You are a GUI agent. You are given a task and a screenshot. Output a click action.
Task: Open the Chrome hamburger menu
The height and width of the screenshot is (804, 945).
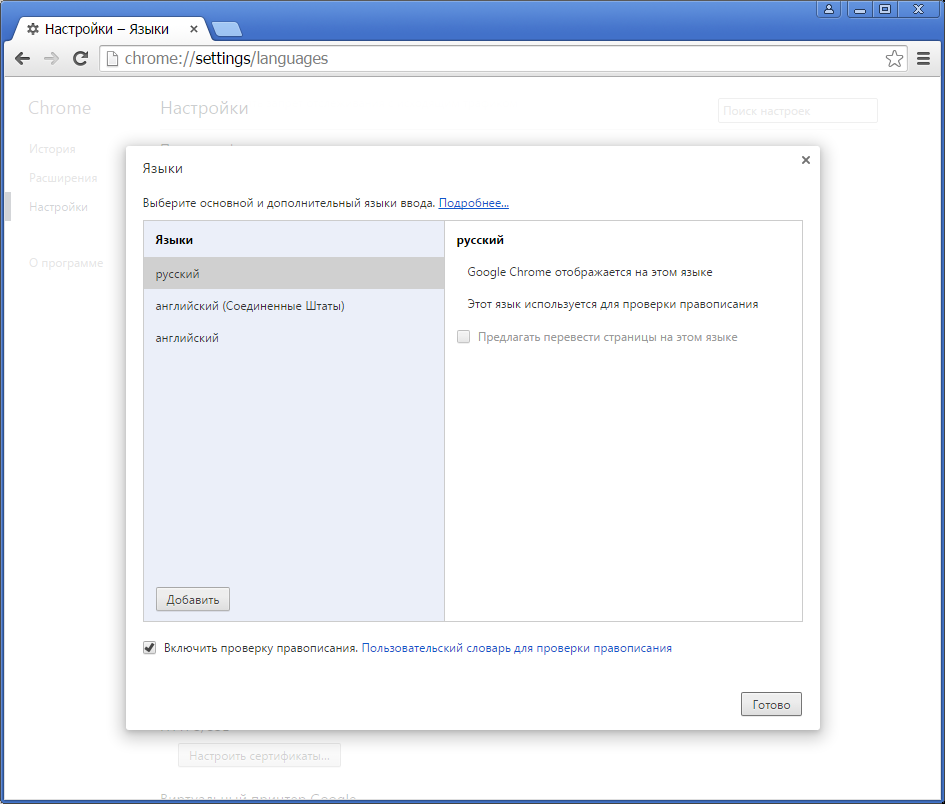click(x=924, y=59)
